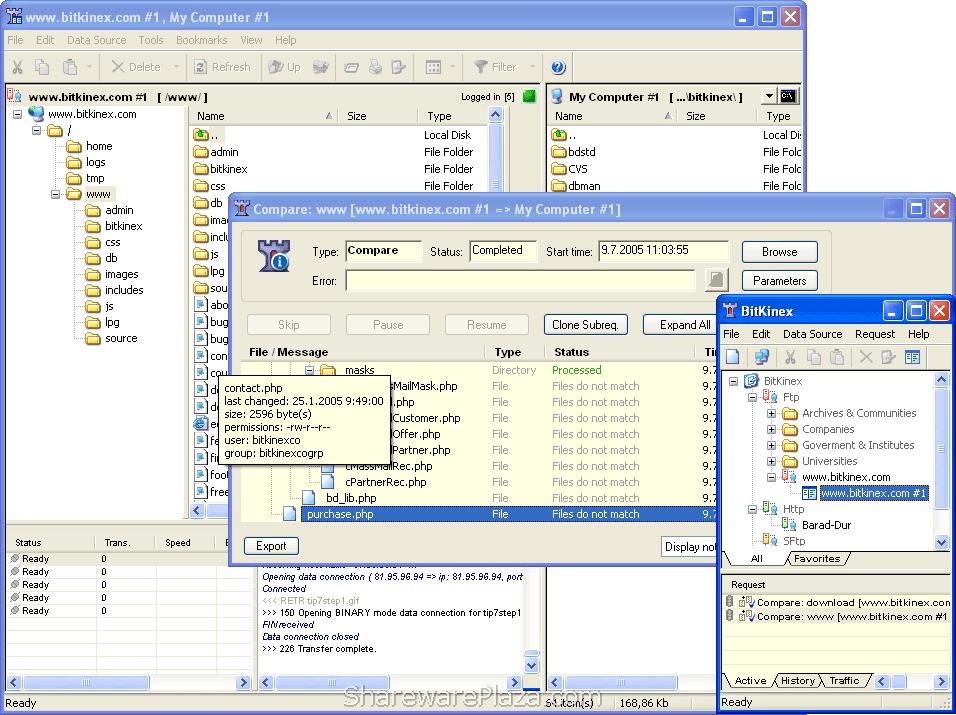Image resolution: width=956 pixels, height=715 pixels.
Task: Open Paste options dropdown arrow in main toolbar
Action: 89,67
